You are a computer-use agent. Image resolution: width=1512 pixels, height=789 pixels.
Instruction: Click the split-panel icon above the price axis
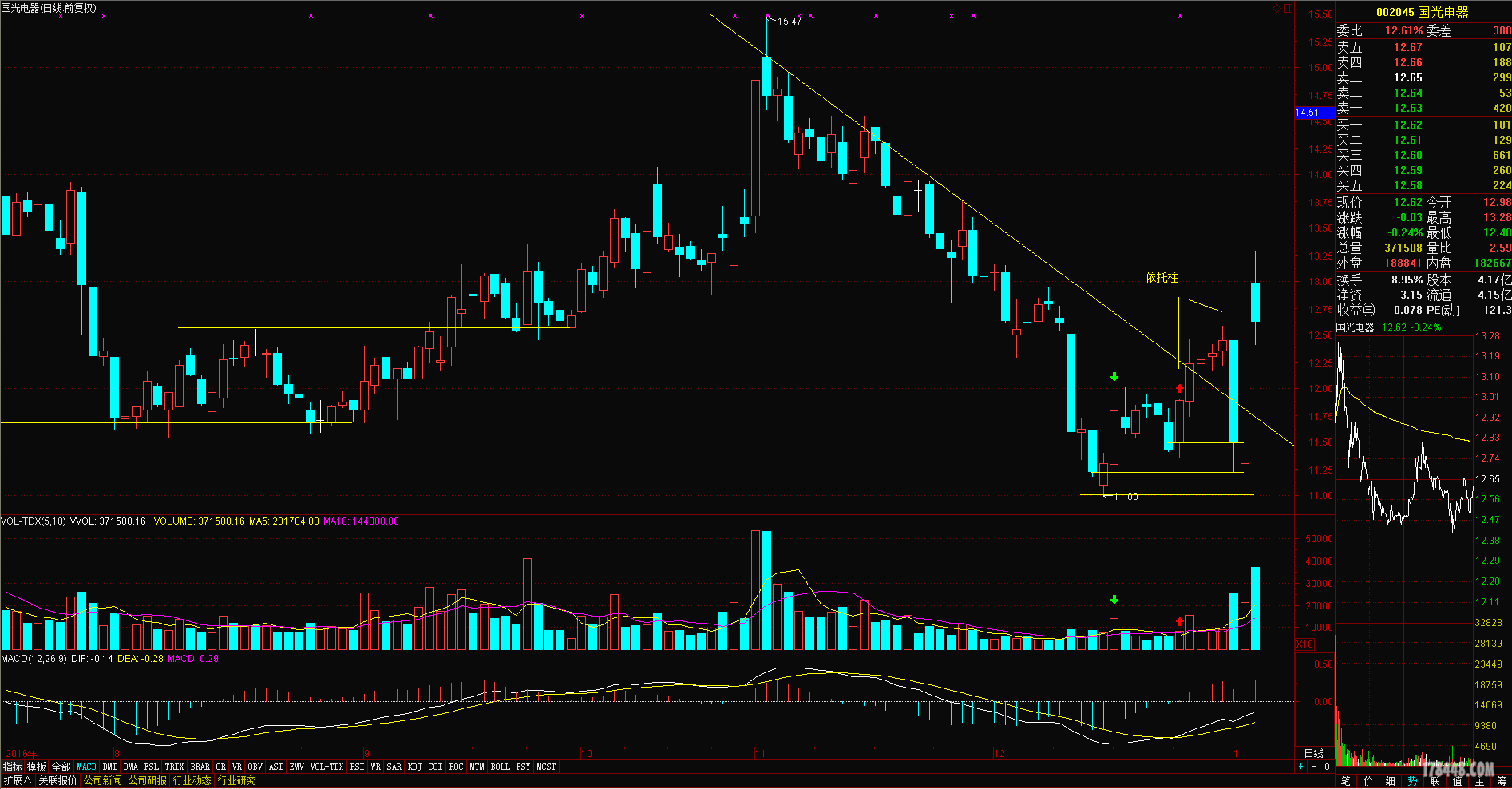coord(1288,8)
